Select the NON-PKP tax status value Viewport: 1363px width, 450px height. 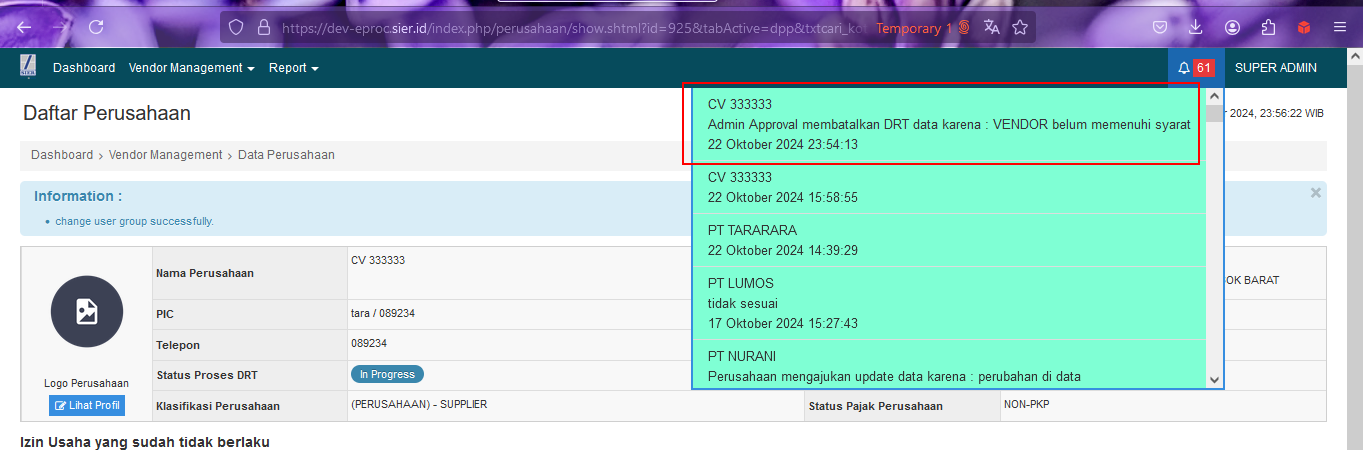click(1027, 403)
